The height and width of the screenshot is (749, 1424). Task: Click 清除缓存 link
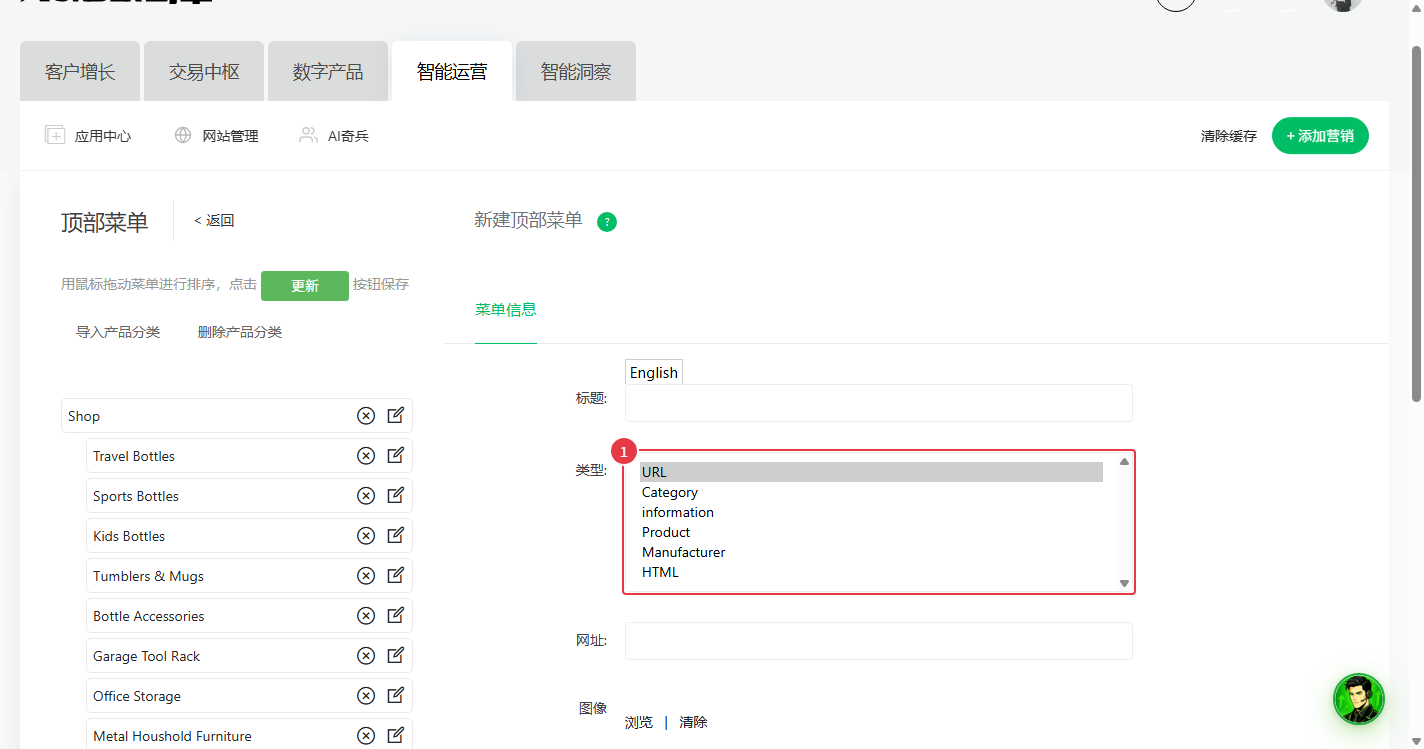[x=1229, y=136]
